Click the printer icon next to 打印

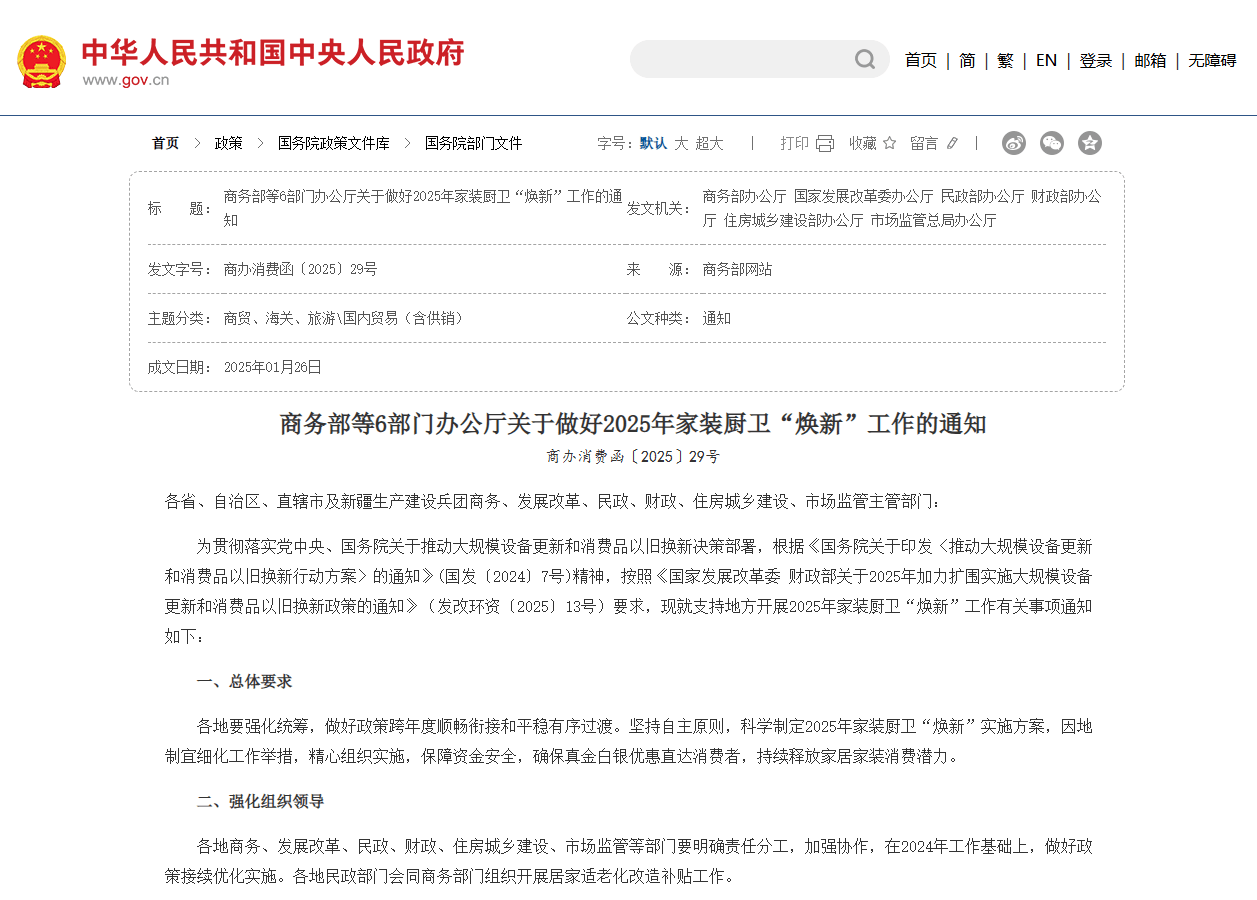click(825, 143)
